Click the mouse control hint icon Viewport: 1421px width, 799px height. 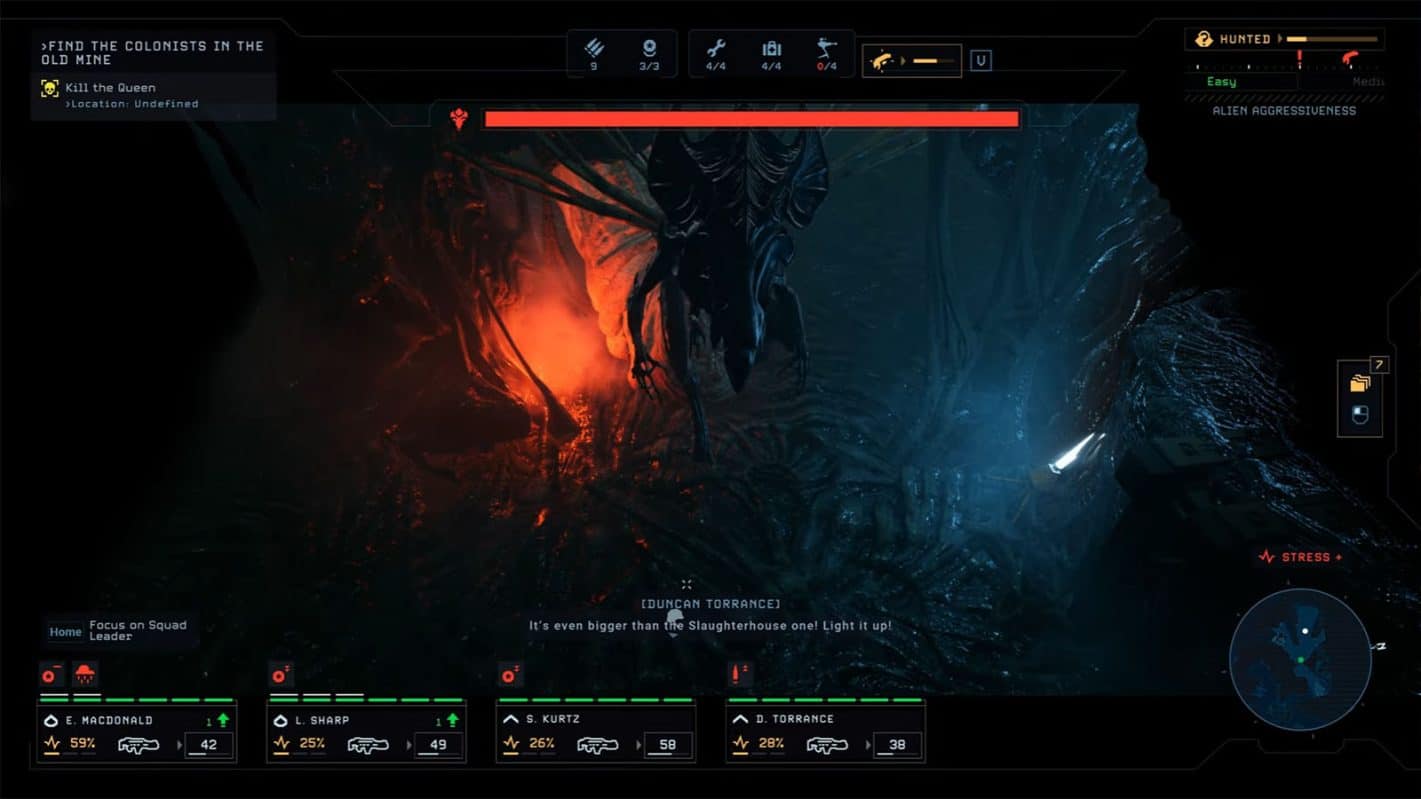tap(1360, 415)
